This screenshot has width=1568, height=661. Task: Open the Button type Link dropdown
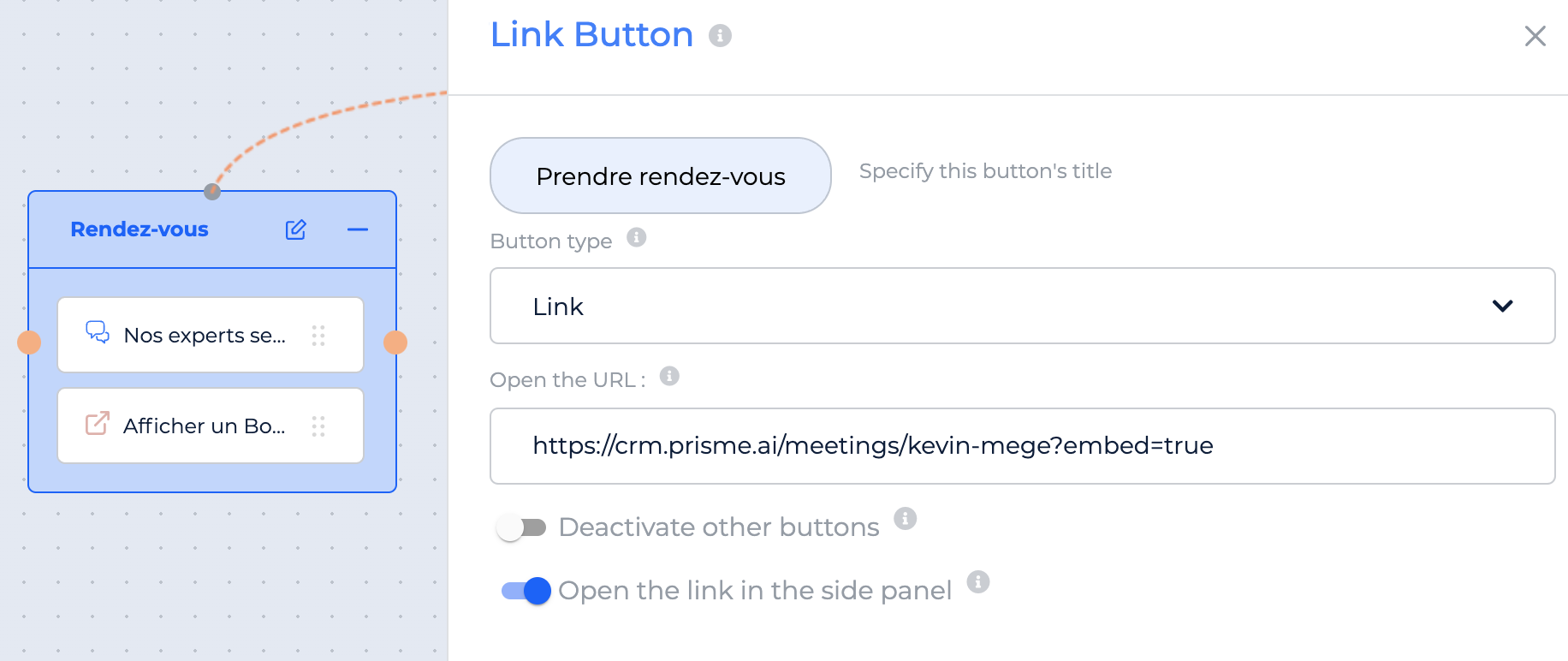1022,306
